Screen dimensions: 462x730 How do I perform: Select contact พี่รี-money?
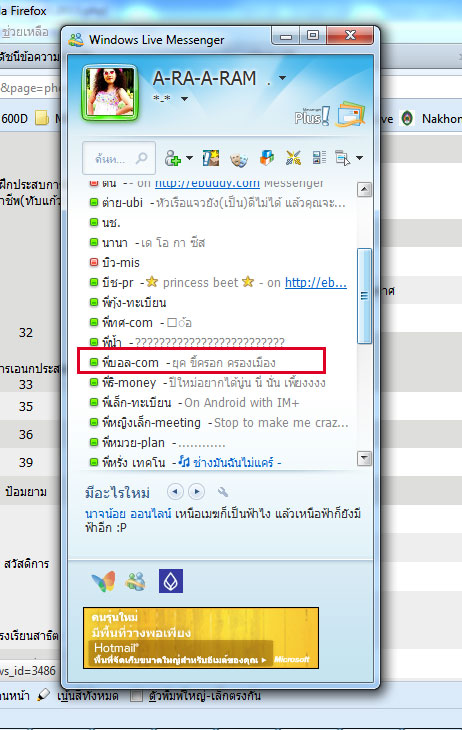point(129,383)
